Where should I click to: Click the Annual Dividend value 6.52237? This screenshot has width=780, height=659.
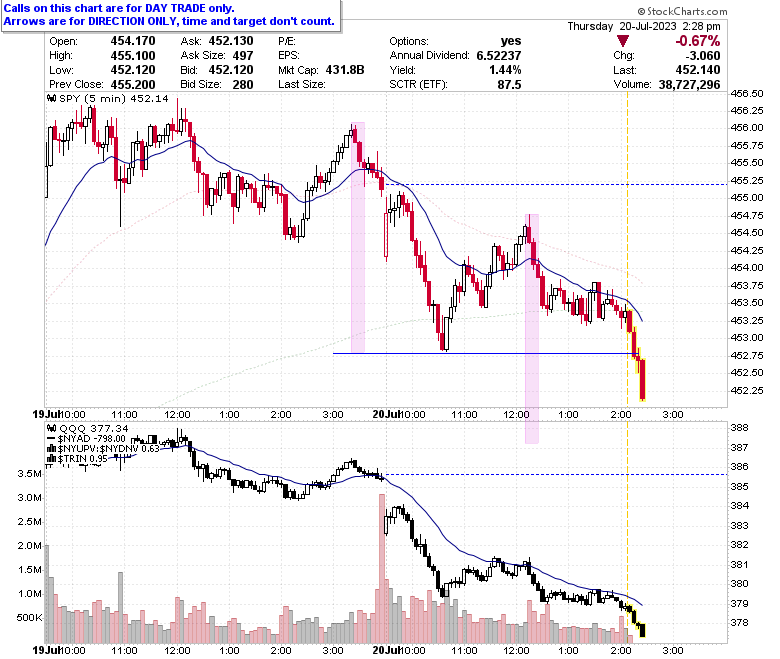point(499,56)
